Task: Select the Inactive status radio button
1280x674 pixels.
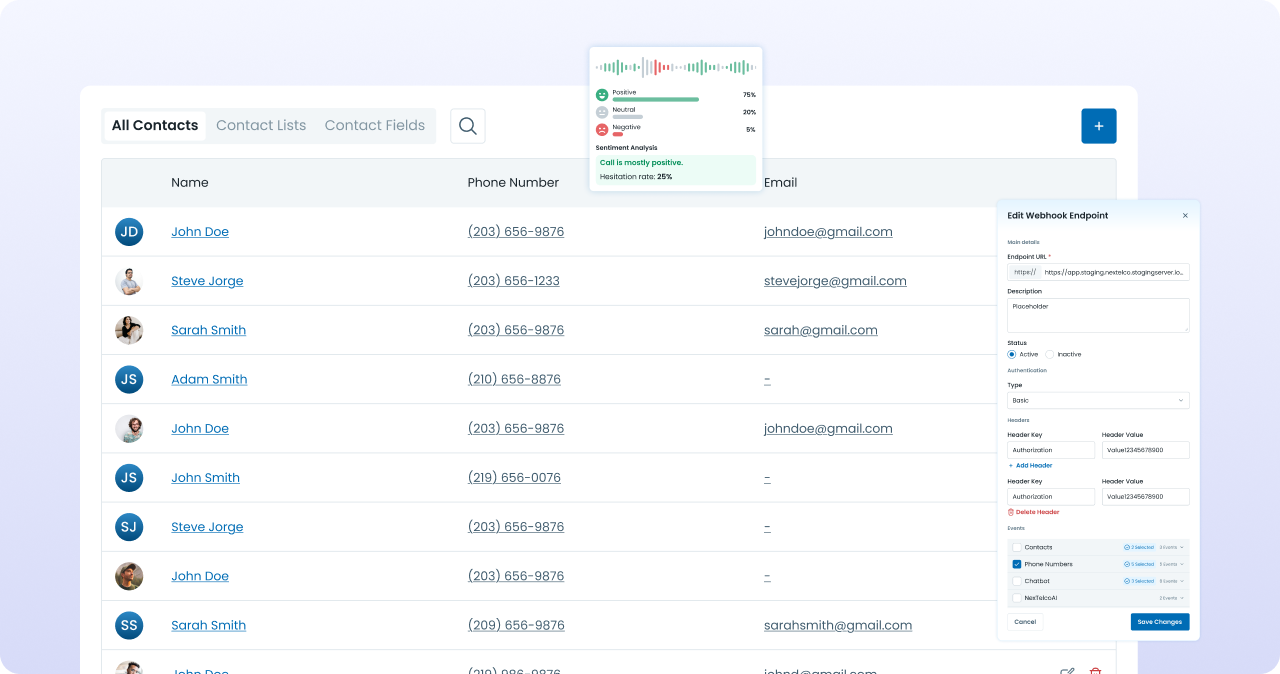Action: pos(1050,354)
